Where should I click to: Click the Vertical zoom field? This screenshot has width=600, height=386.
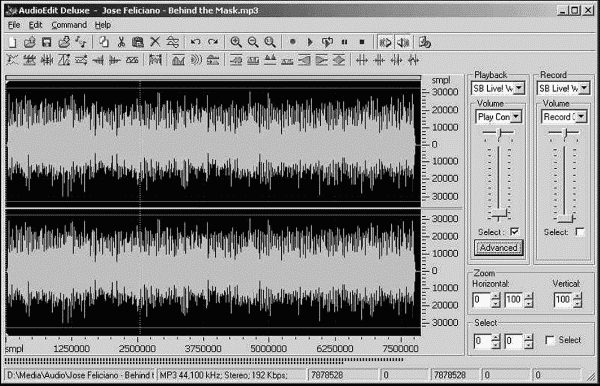(x=563, y=300)
